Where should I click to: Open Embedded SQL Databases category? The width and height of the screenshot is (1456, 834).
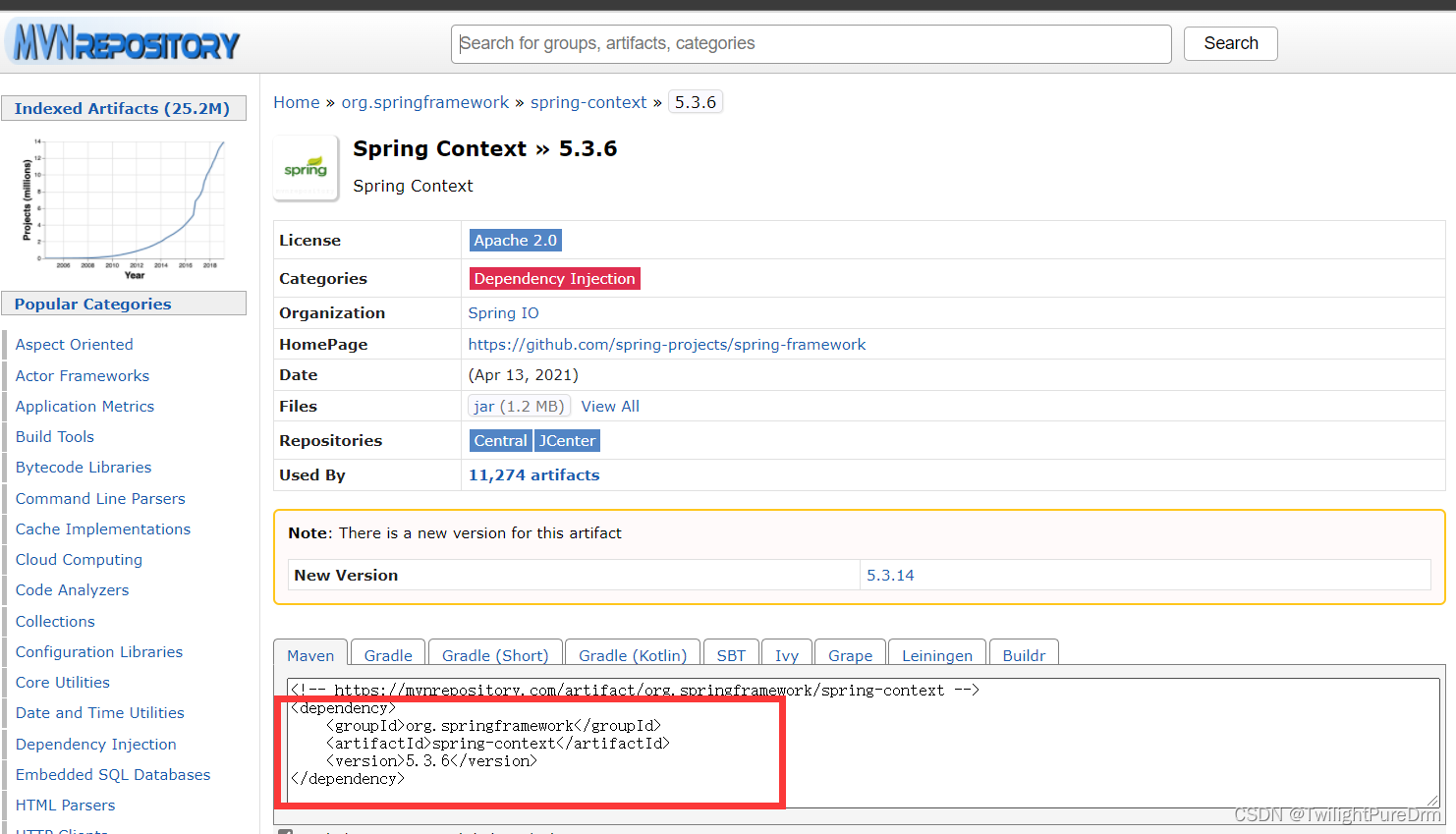(113, 775)
